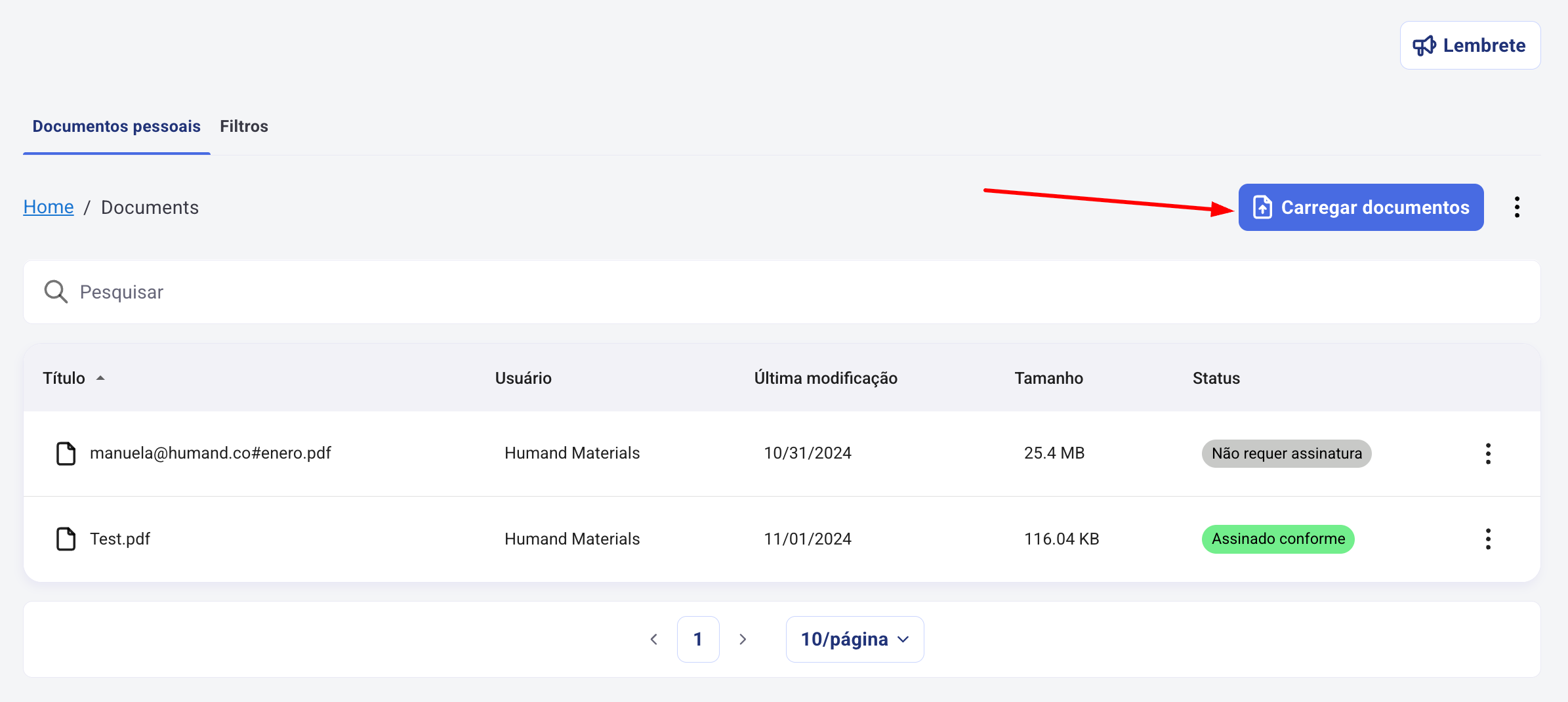
Task: Click the 116.04 KB size cell
Action: 1062,539
